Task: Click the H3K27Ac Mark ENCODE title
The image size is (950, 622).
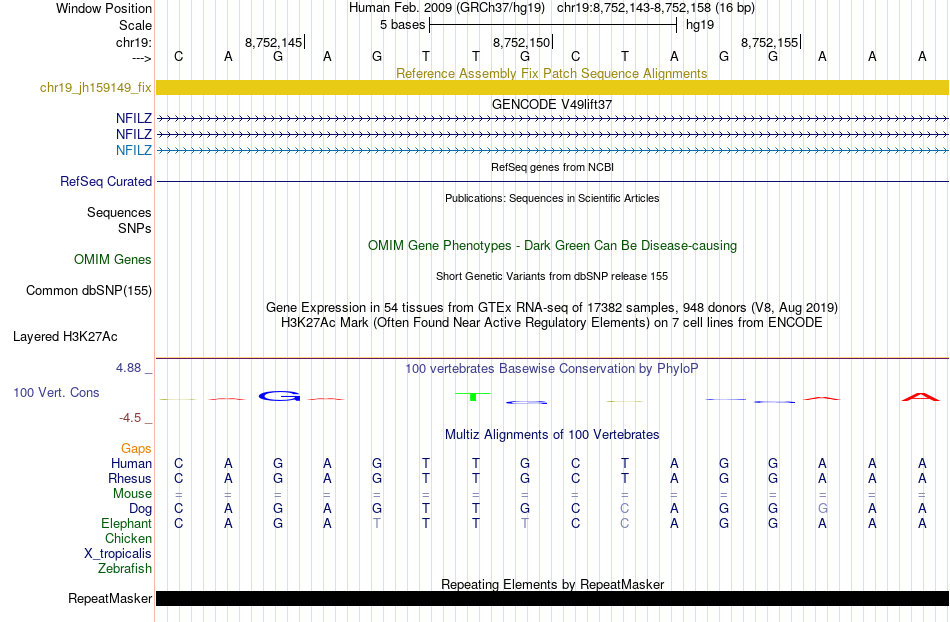Action: coord(552,322)
